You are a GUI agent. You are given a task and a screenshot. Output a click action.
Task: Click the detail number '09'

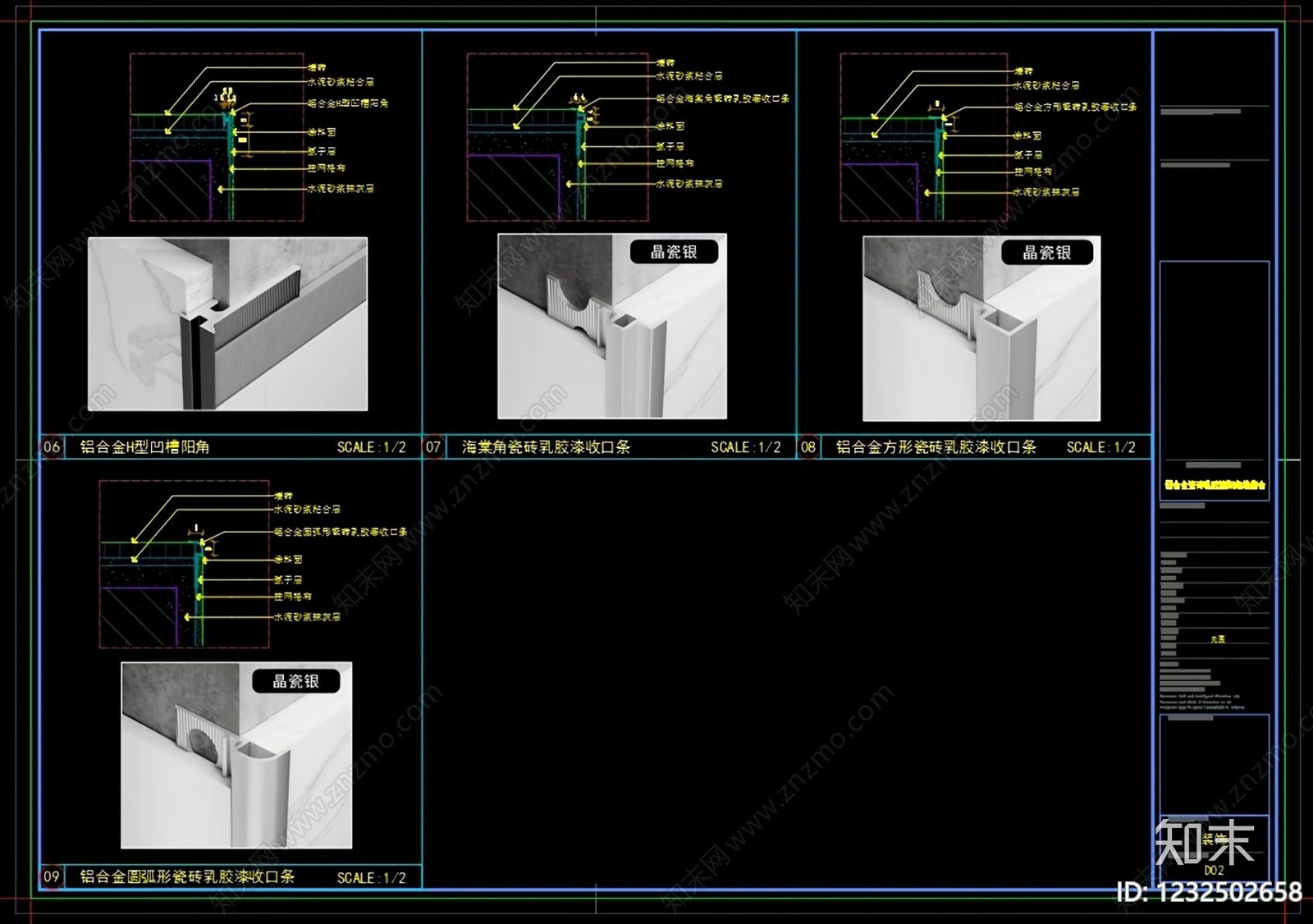point(52,876)
